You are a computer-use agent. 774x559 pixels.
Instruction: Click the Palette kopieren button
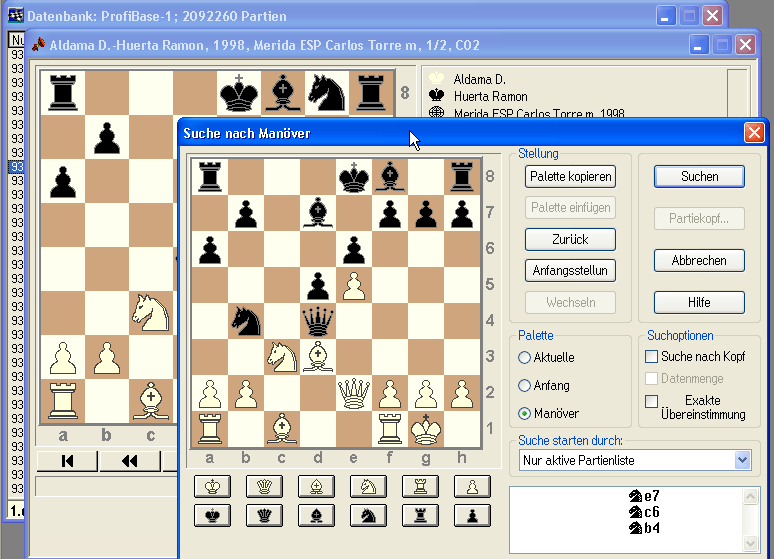click(x=570, y=176)
